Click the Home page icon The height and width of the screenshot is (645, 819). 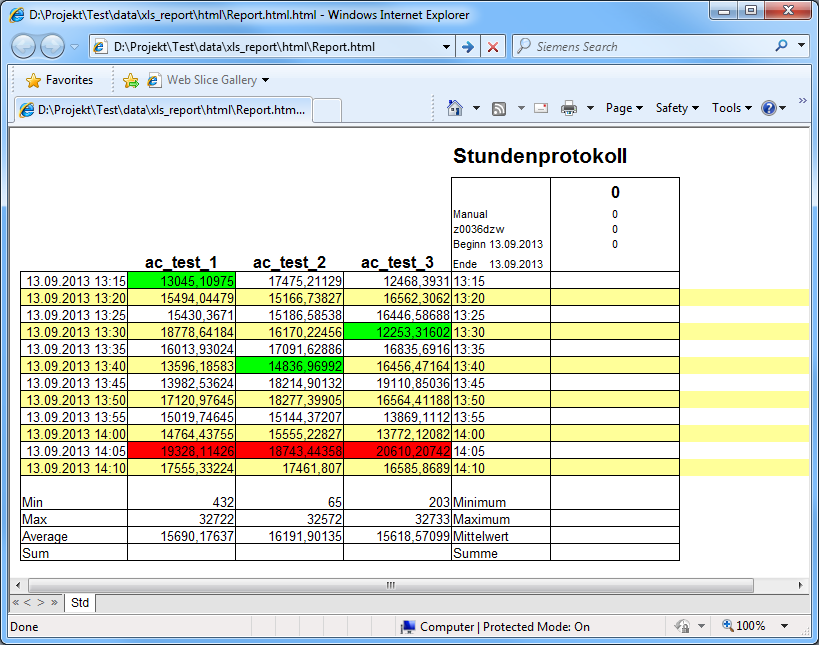click(455, 108)
